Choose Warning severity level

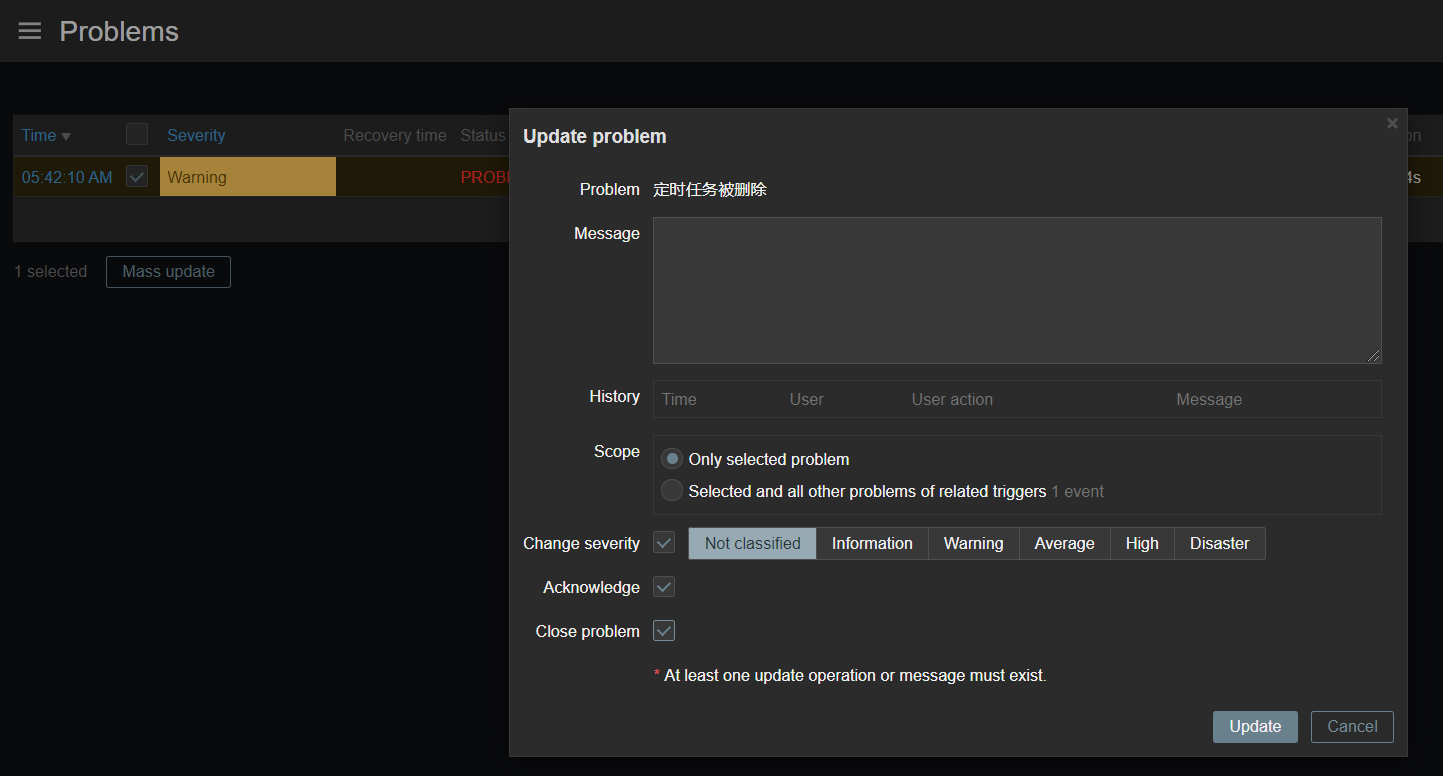(x=973, y=544)
